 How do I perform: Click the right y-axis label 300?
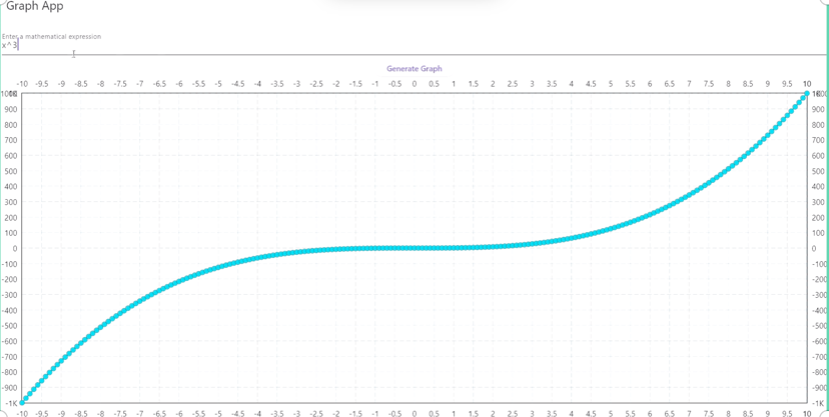point(820,202)
